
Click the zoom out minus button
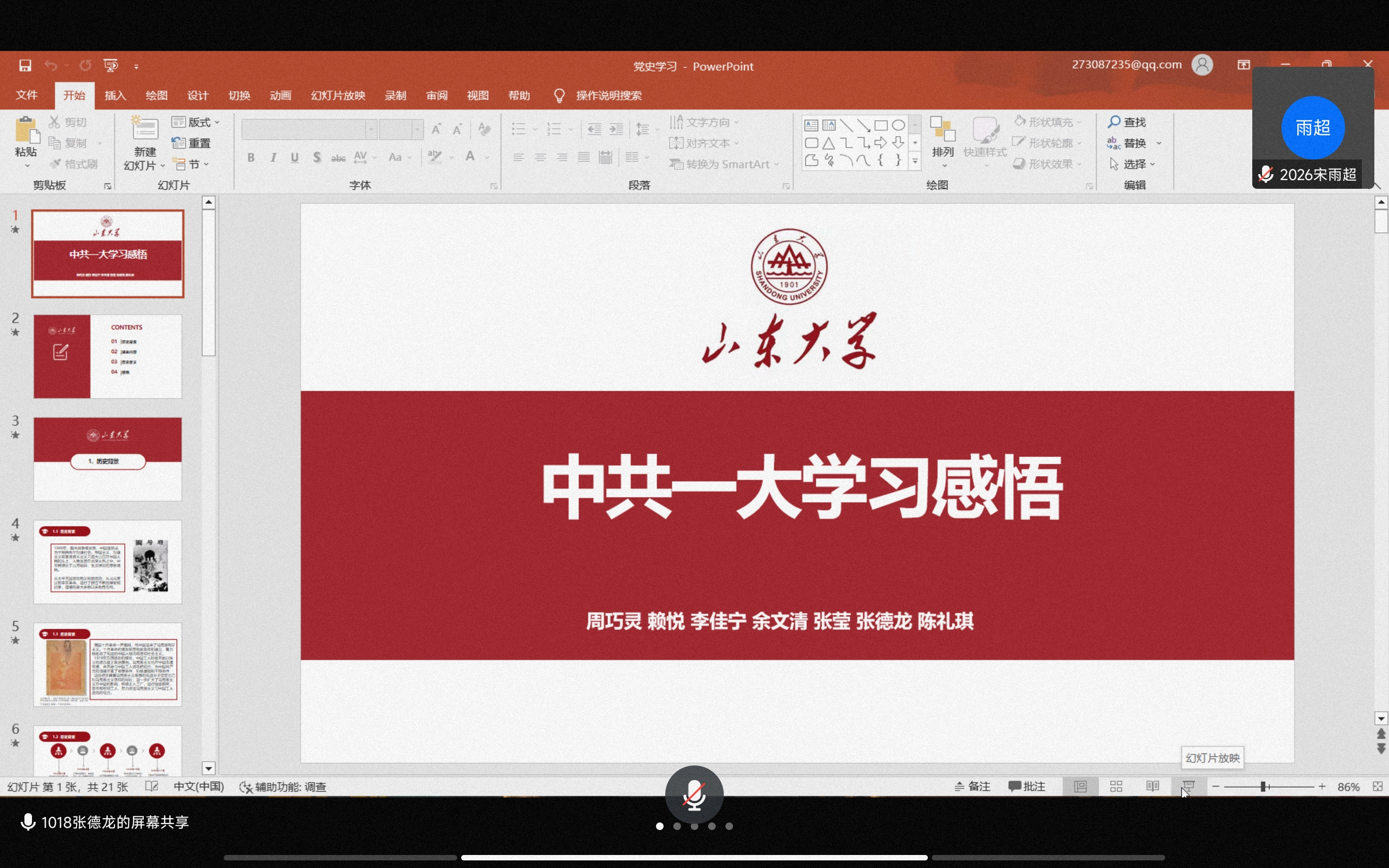[1216, 787]
